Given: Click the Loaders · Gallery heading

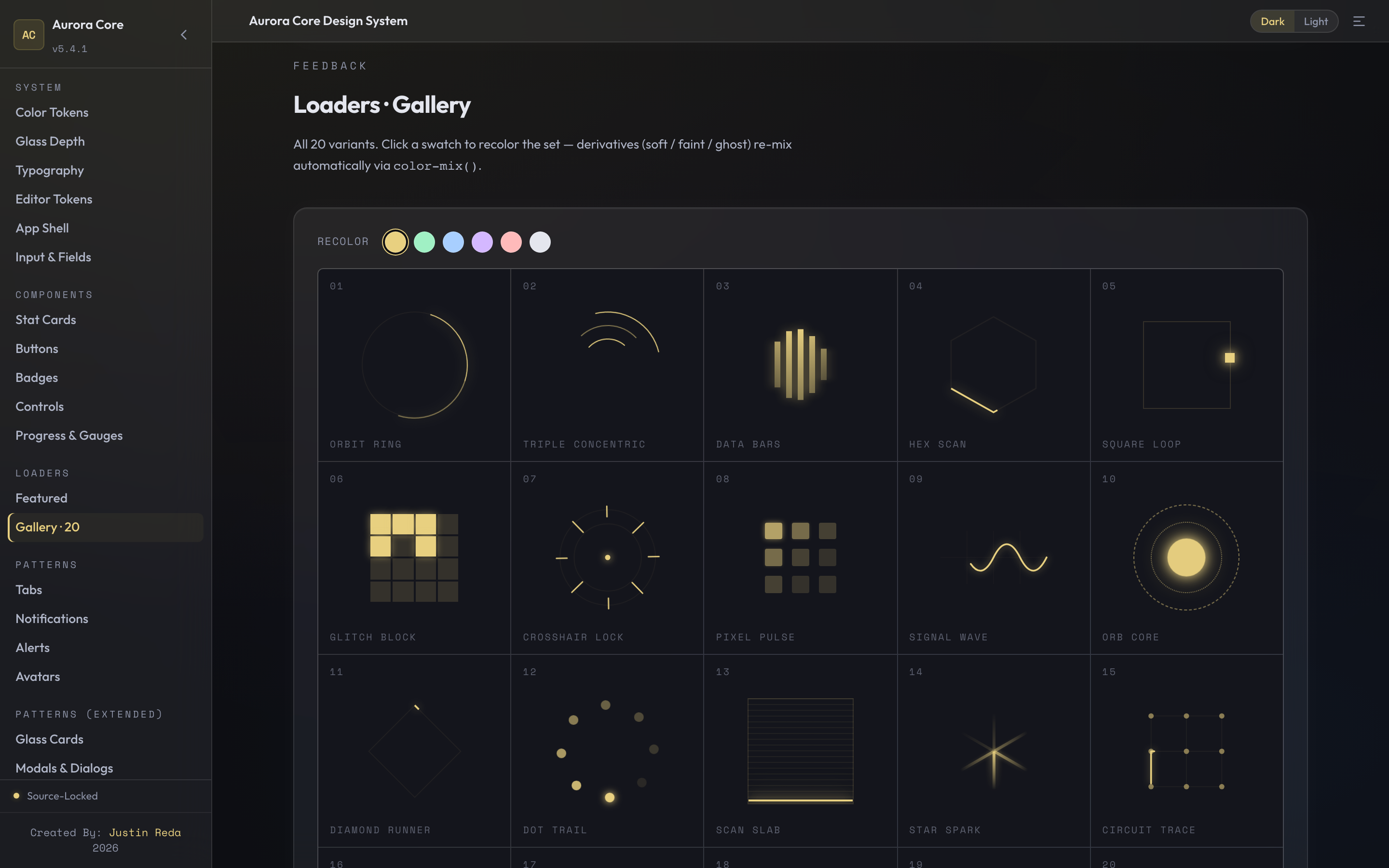Looking at the screenshot, I should (381, 105).
